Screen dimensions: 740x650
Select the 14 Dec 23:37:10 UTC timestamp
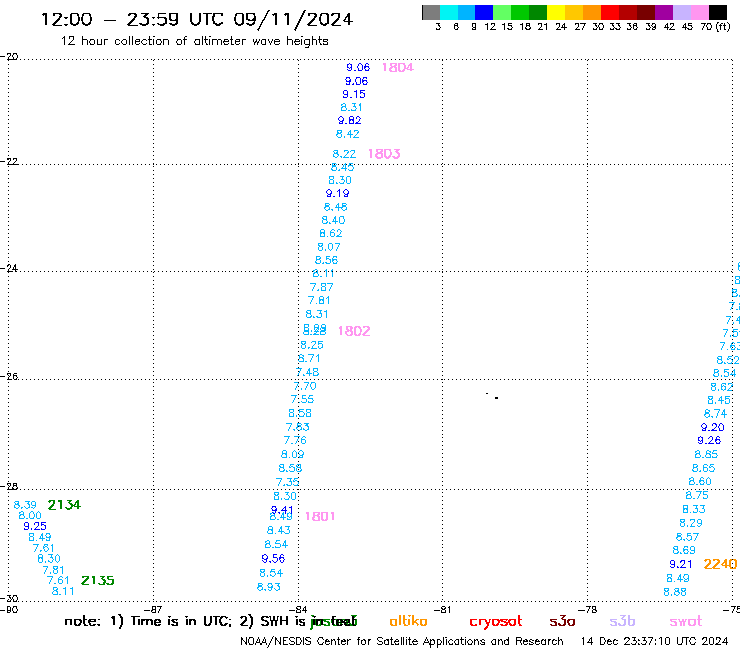[x=654, y=641]
